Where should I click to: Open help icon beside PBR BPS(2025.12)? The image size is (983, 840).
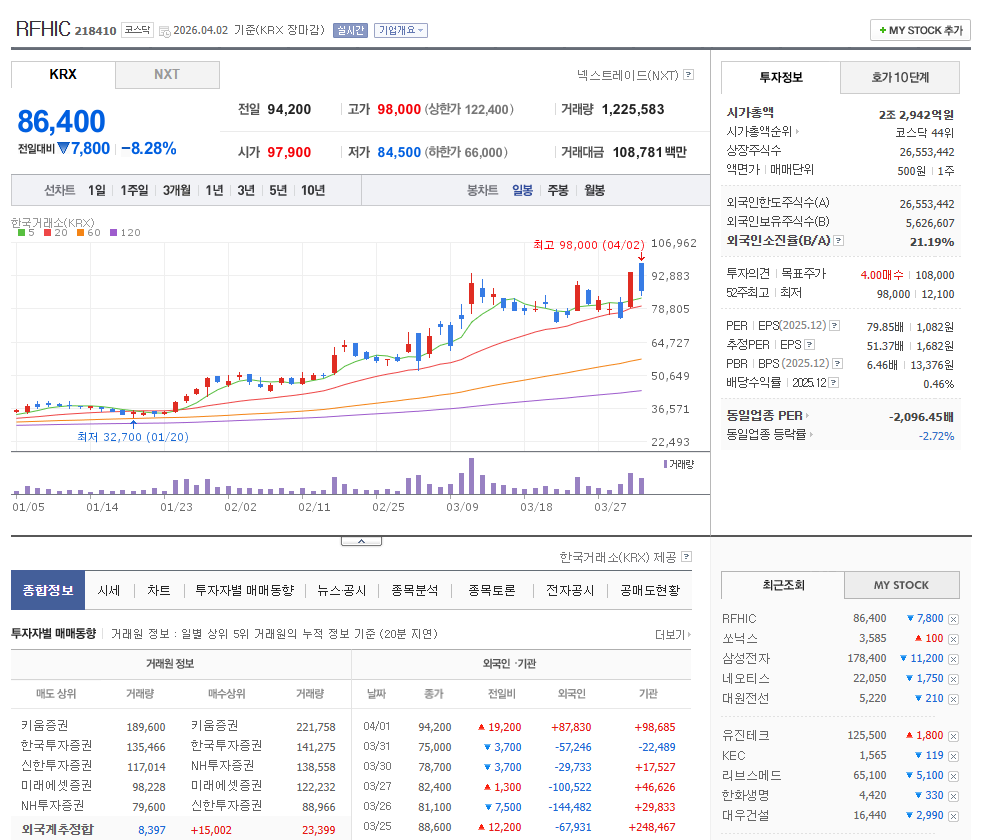[838, 364]
